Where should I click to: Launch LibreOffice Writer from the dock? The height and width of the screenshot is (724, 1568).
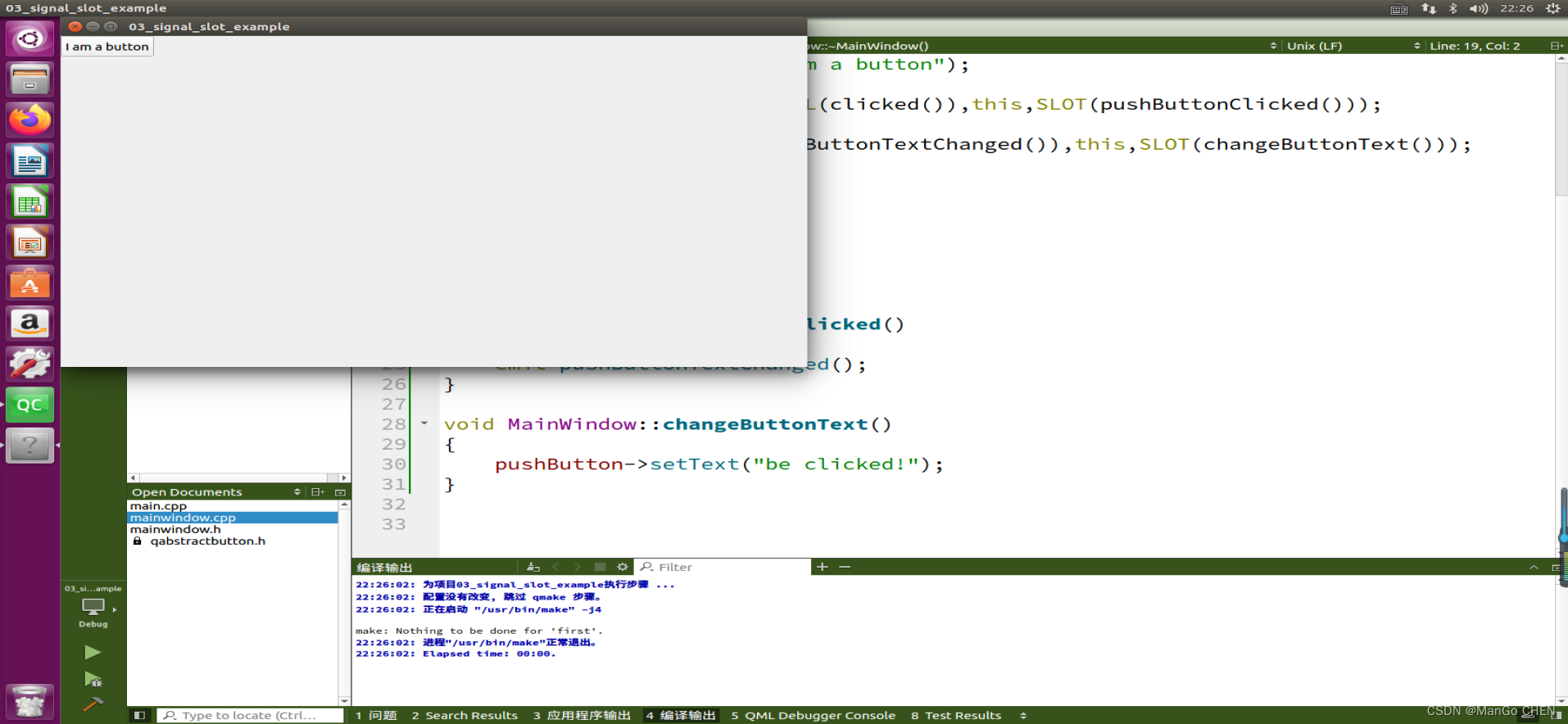pyautogui.click(x=29, y=161)
